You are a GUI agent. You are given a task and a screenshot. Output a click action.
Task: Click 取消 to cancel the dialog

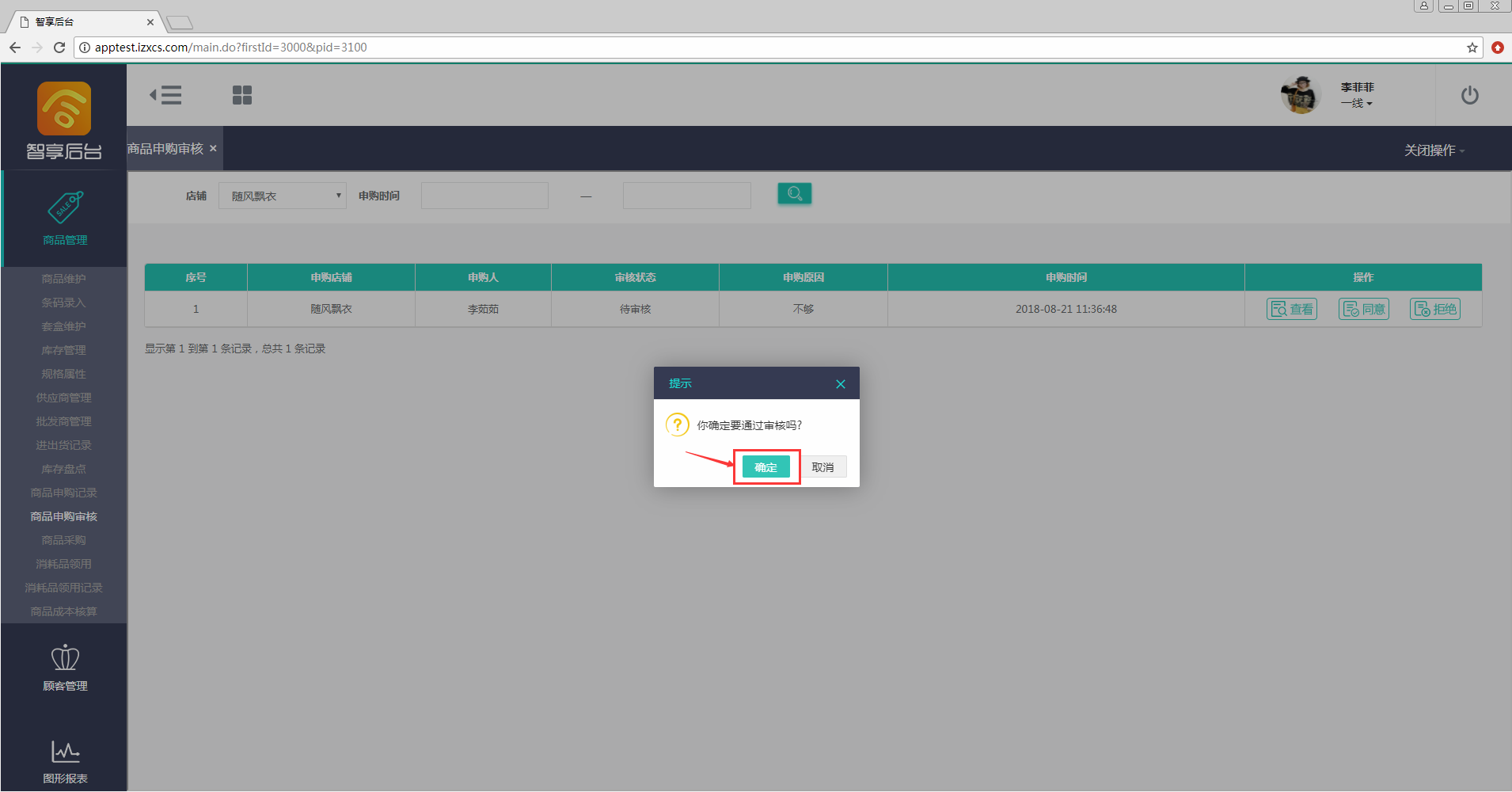[823, 467]
